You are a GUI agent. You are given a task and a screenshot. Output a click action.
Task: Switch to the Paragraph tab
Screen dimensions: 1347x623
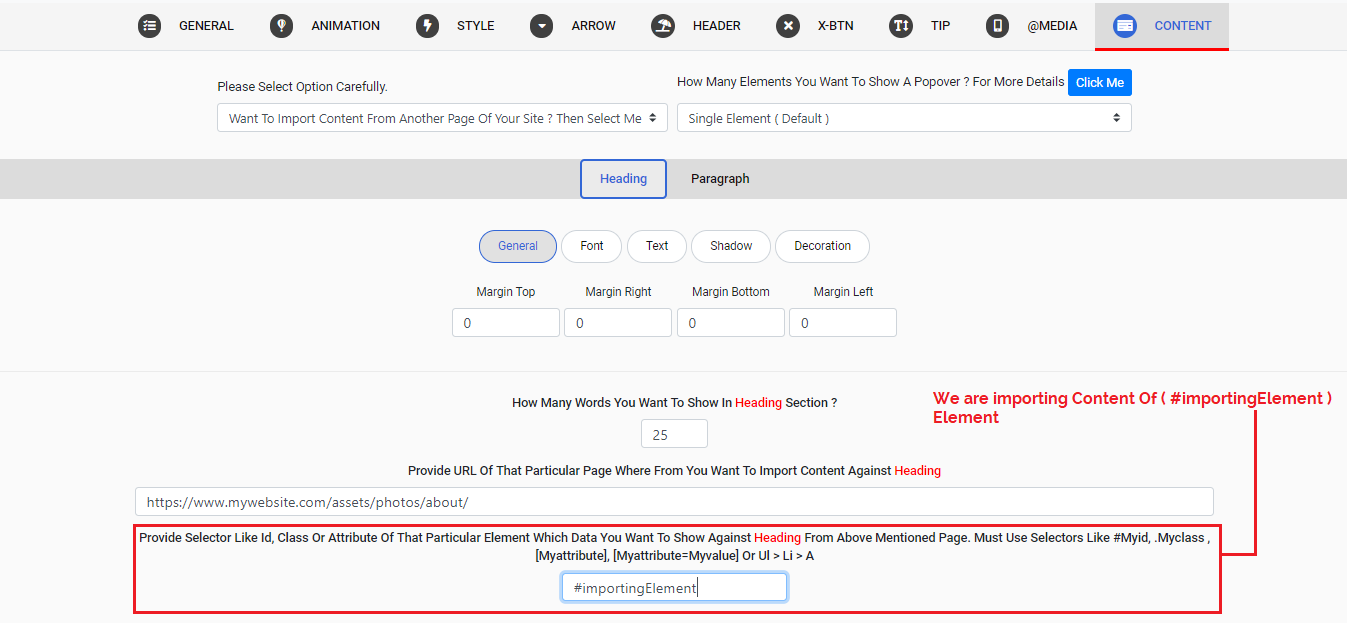[720, 179]
